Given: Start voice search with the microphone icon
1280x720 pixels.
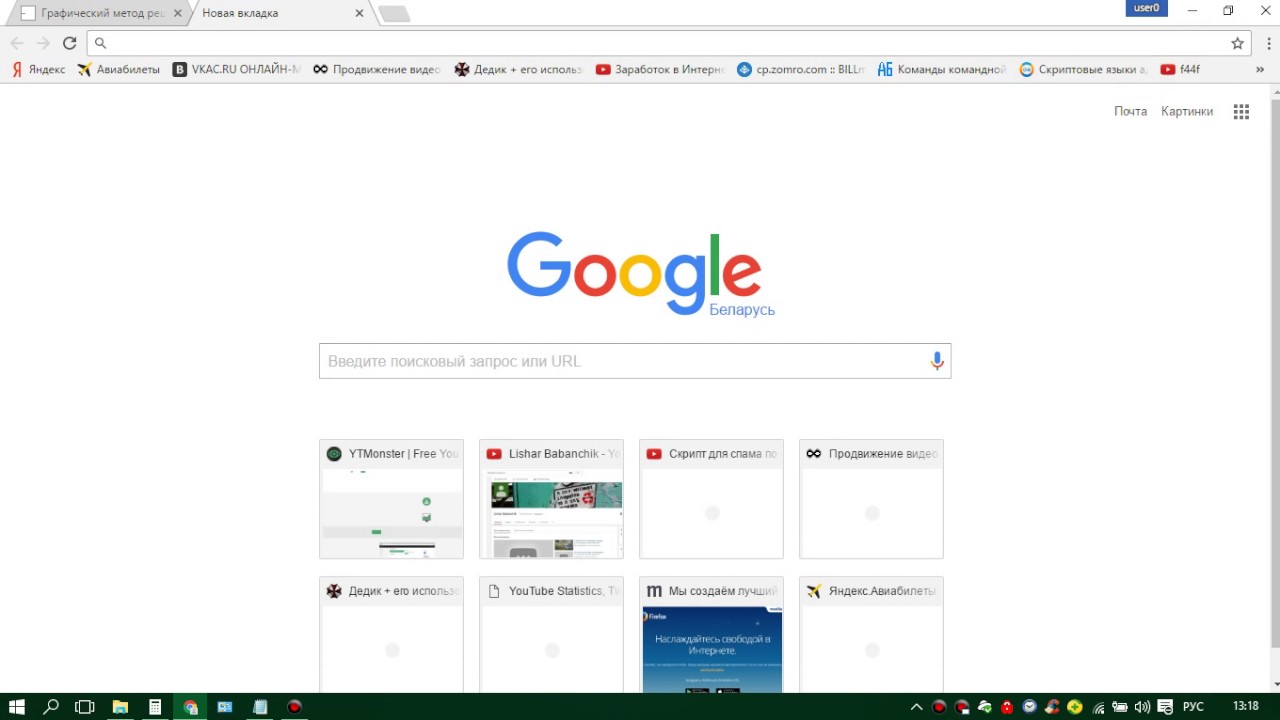Looking at the screenshot, I should (x=937, y=361).
